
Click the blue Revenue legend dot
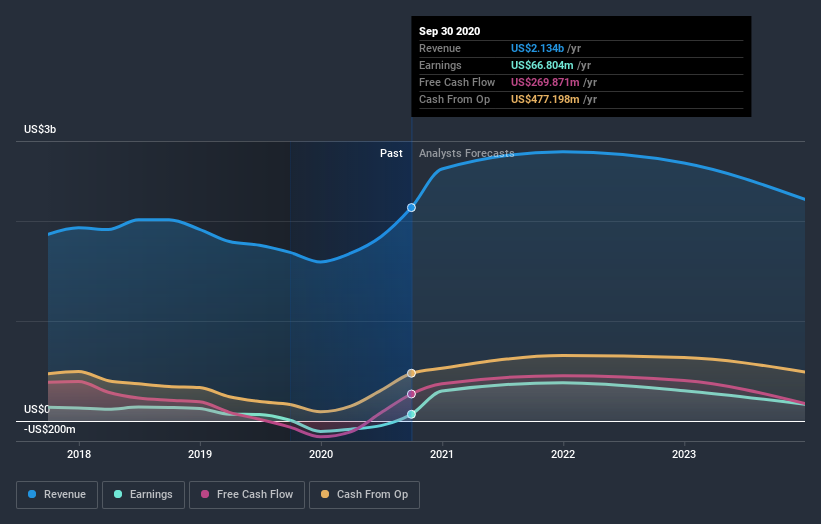32,494
